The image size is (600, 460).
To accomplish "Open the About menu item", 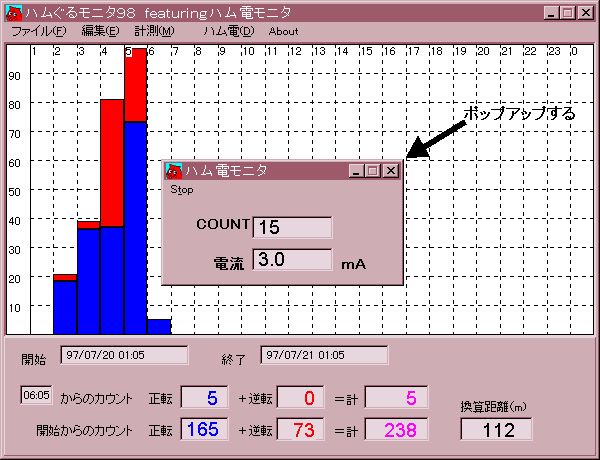I will coord(283,31).
